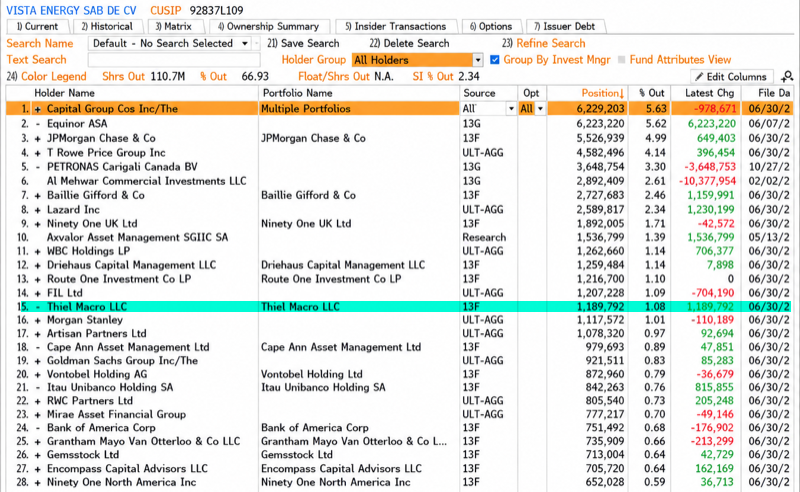Toggle the Group By Invest Mngr checkbox

[494, 60]
